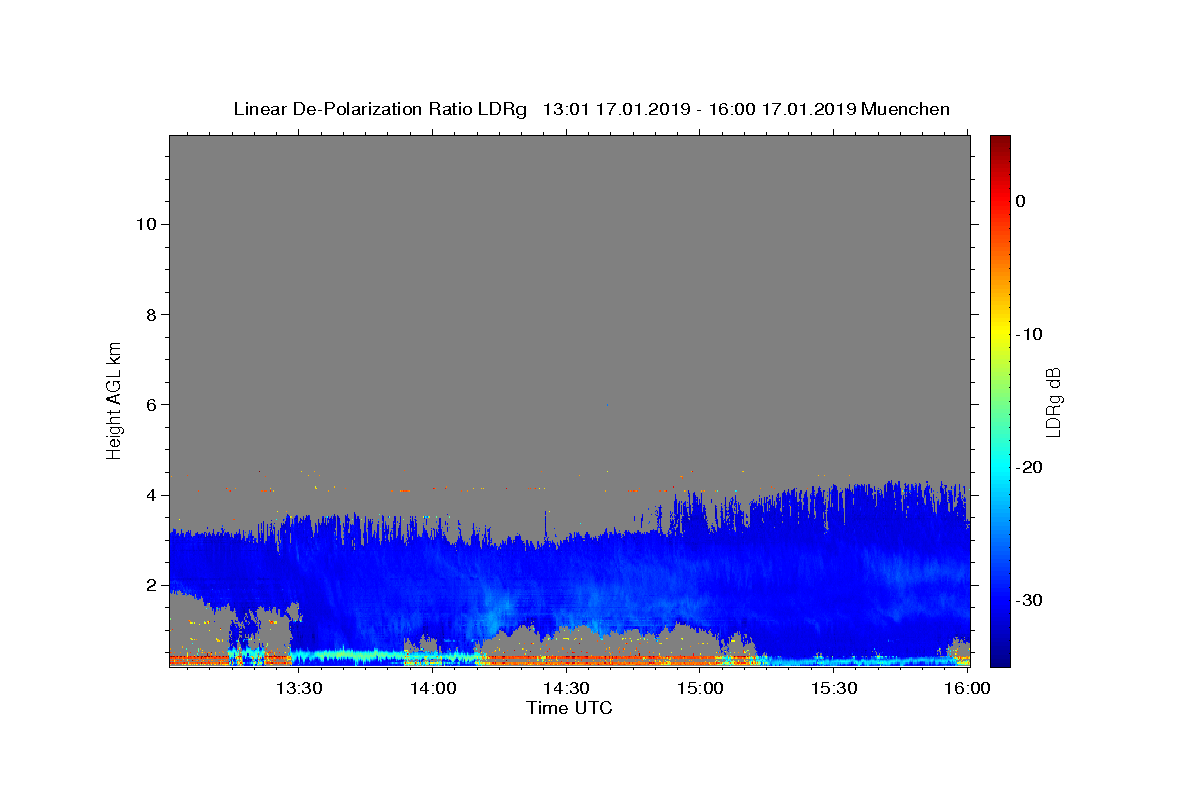1200x800 pixels.
Task: Click the 14:30 time tick label
Action: tap(566, 688)
